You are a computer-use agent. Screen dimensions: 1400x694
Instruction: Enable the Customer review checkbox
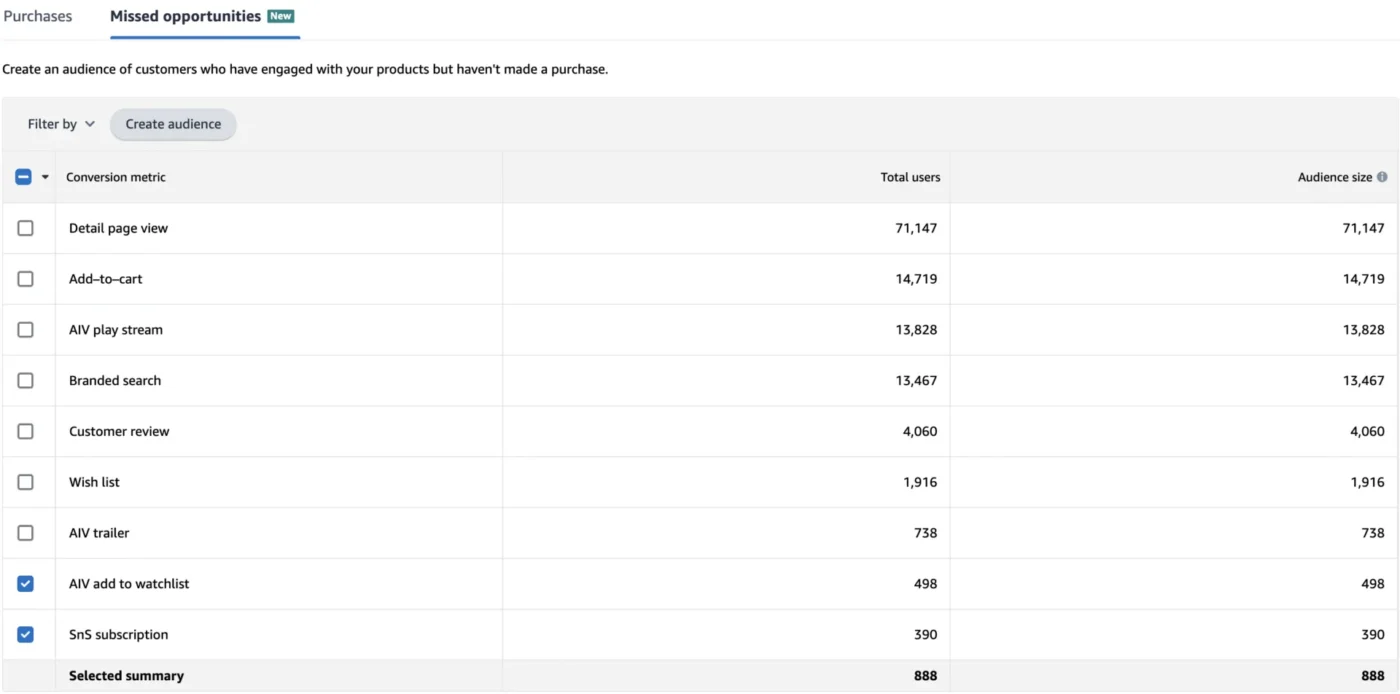point(27,430)
